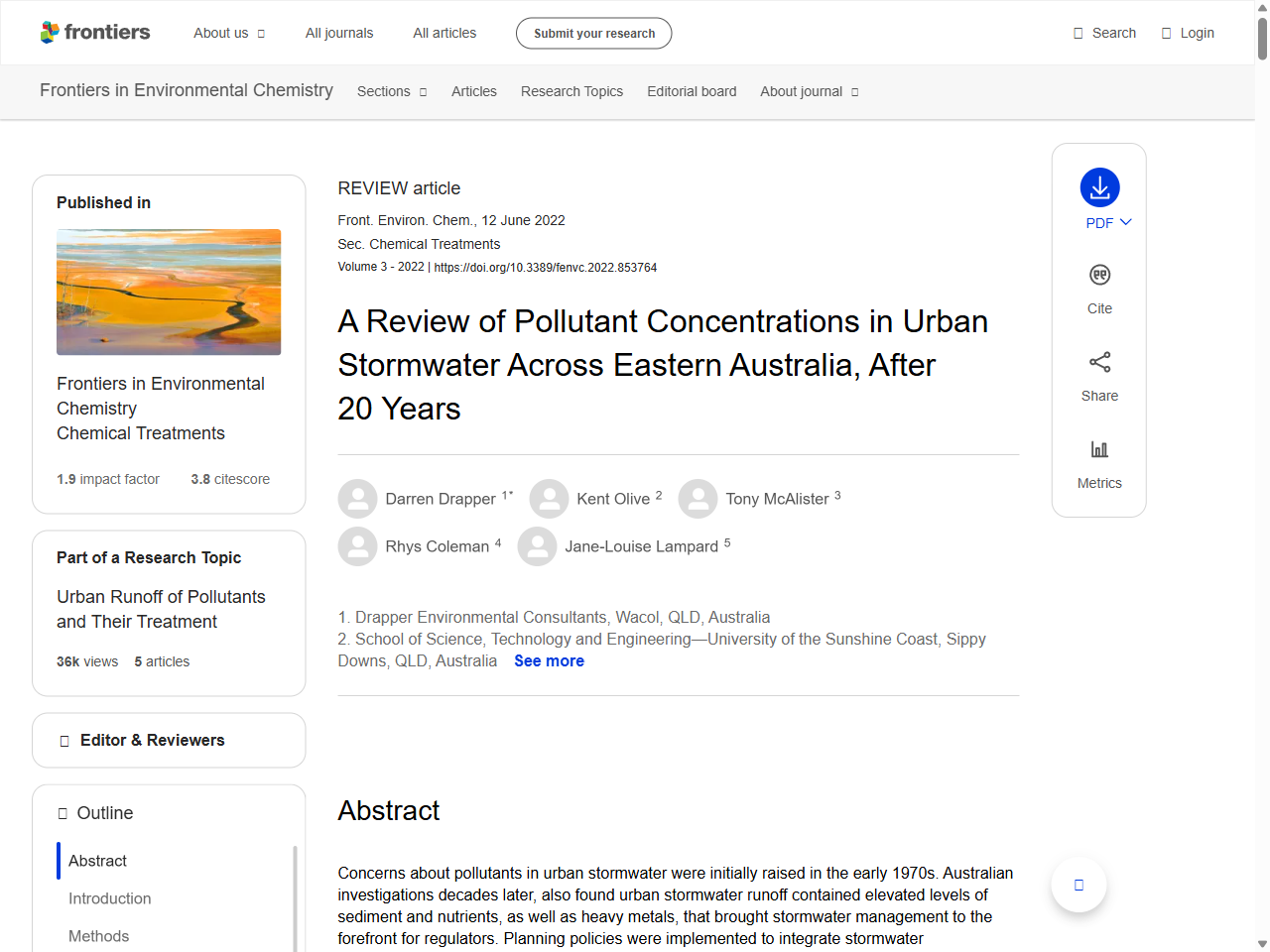Click the See more affiliations link

(549, 660)
